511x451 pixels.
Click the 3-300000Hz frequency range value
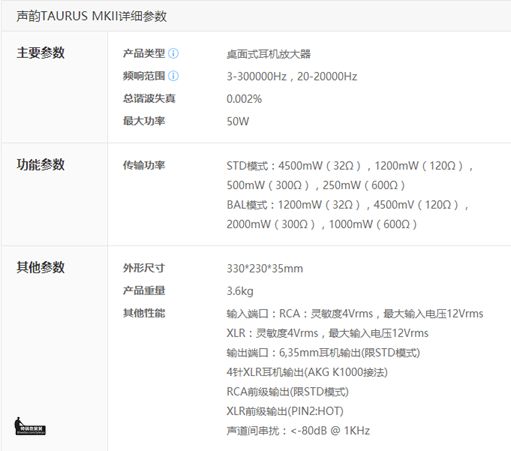coord(292,77)
